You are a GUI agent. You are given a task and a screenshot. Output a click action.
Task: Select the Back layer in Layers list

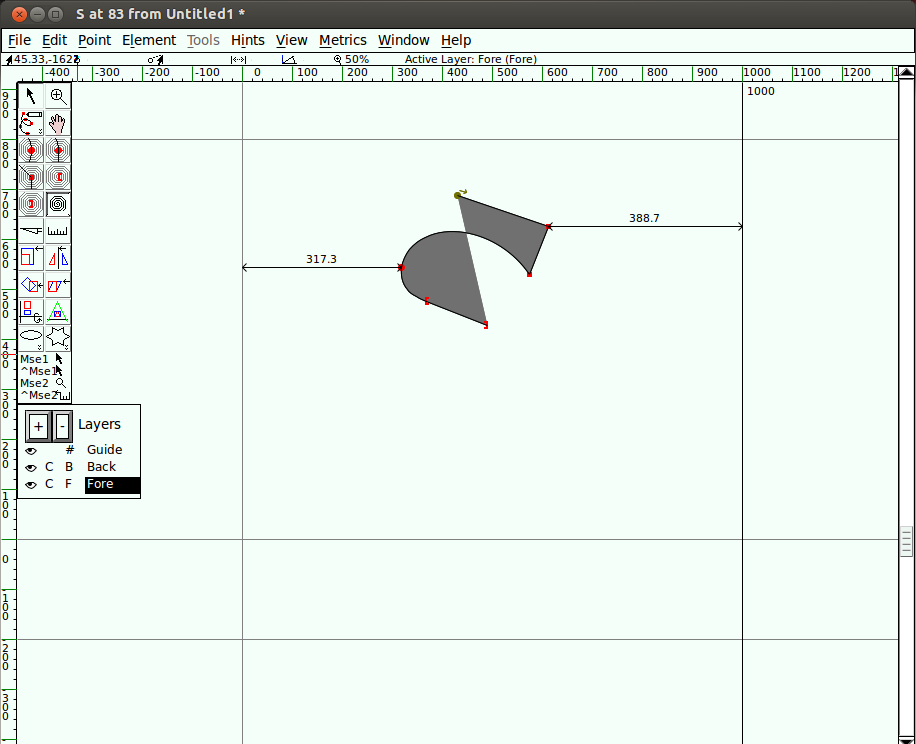coord(101,467)
